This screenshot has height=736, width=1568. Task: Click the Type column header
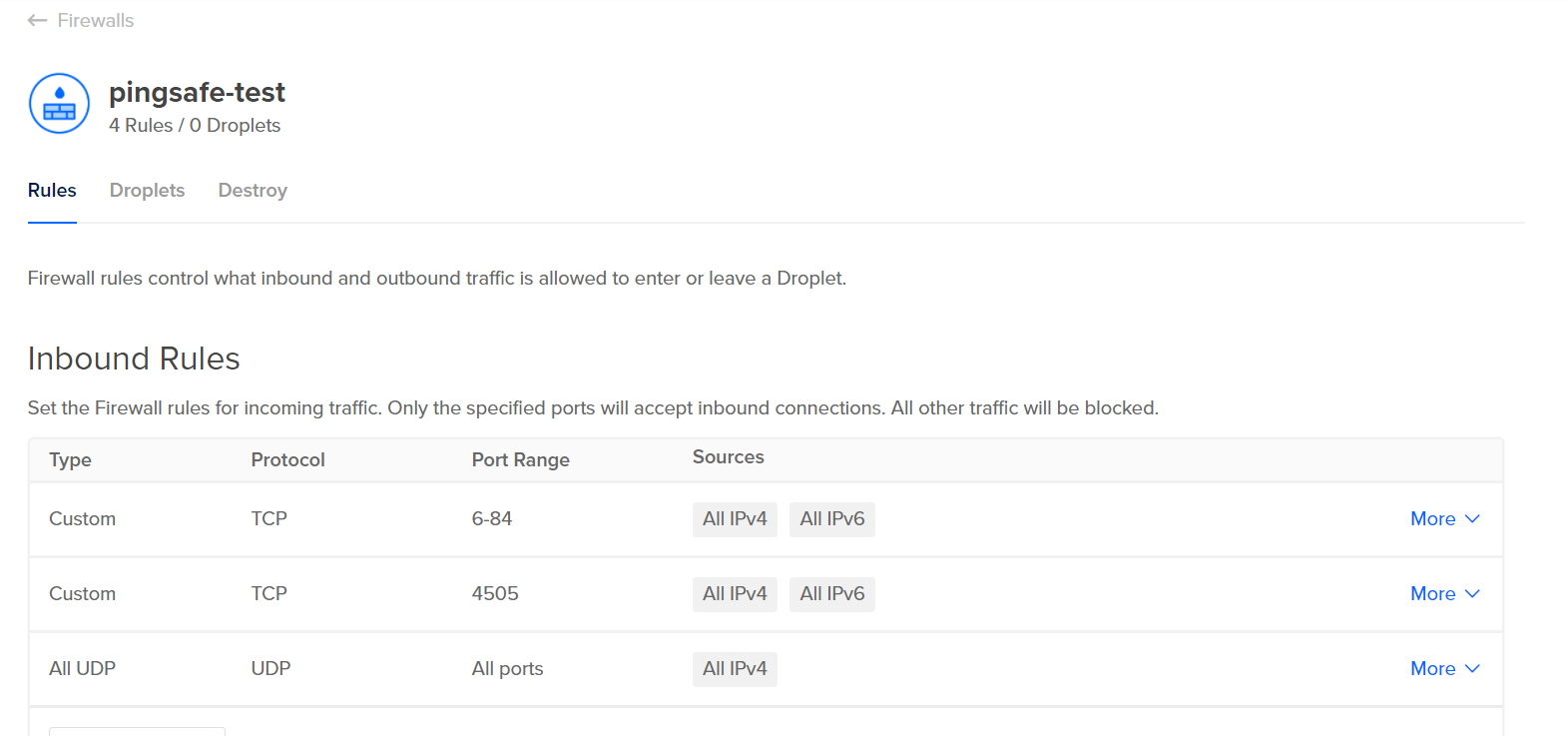click(x=70, y=459)
